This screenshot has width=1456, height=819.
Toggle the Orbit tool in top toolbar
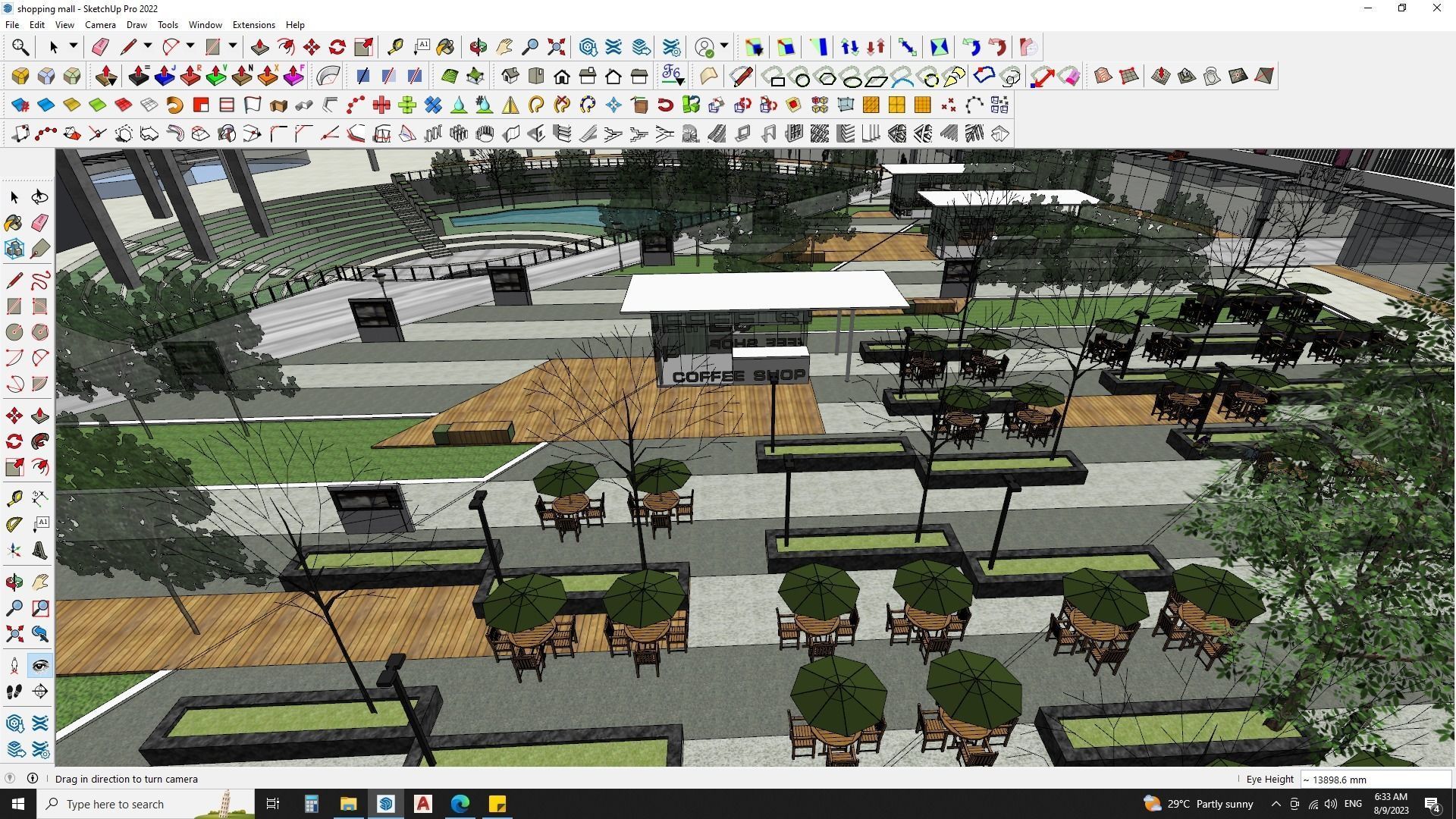click(478, 47)
